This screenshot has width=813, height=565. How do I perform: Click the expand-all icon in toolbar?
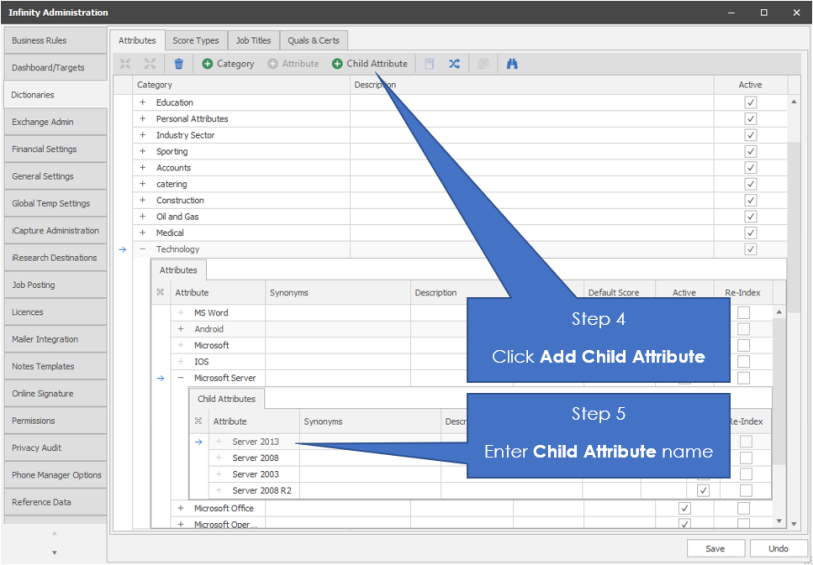[x=125, y=64]
